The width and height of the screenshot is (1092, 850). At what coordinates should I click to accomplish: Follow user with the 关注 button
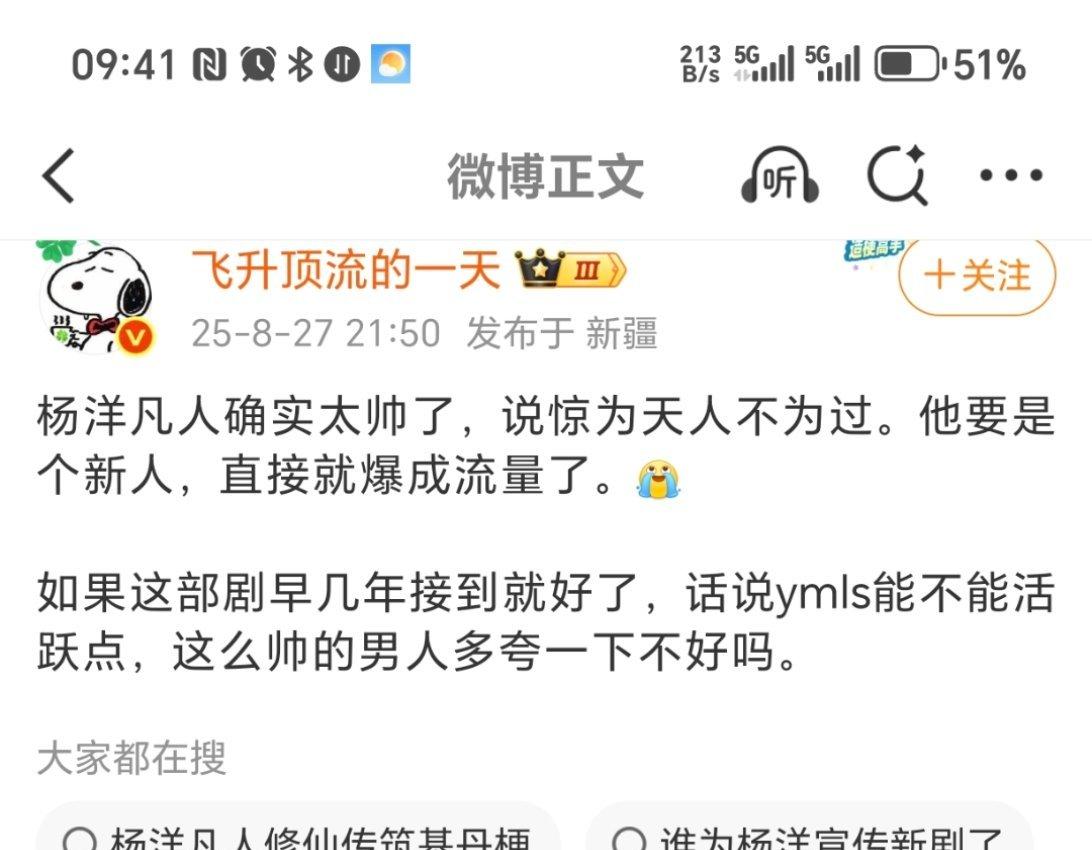coord(977,275)
